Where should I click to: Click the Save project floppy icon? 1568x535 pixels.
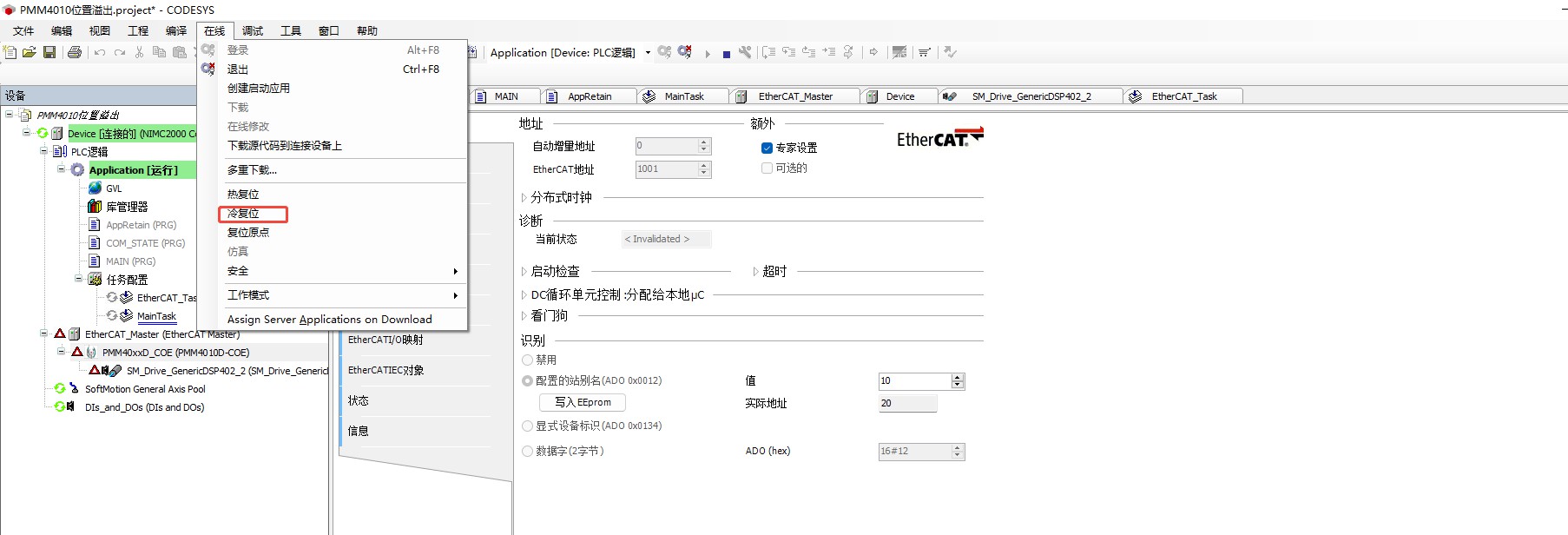(49, 52)
